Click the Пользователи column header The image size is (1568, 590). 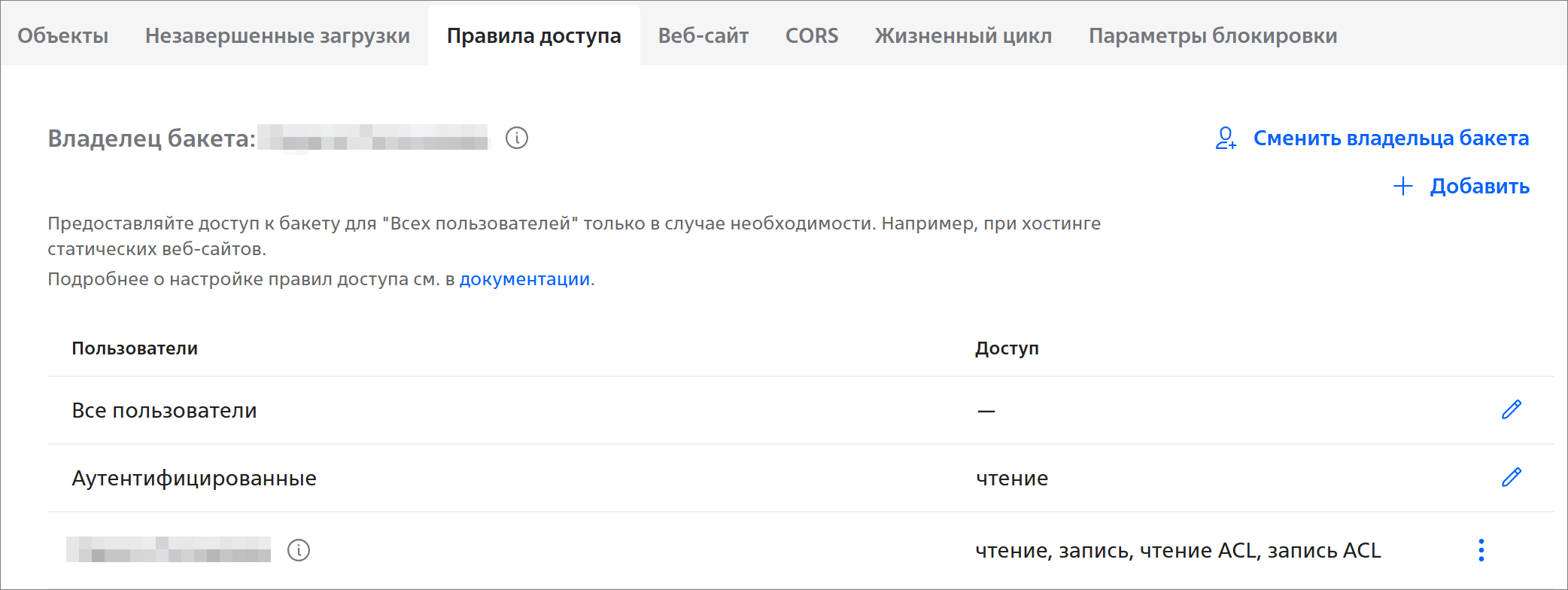pos(135,348)
